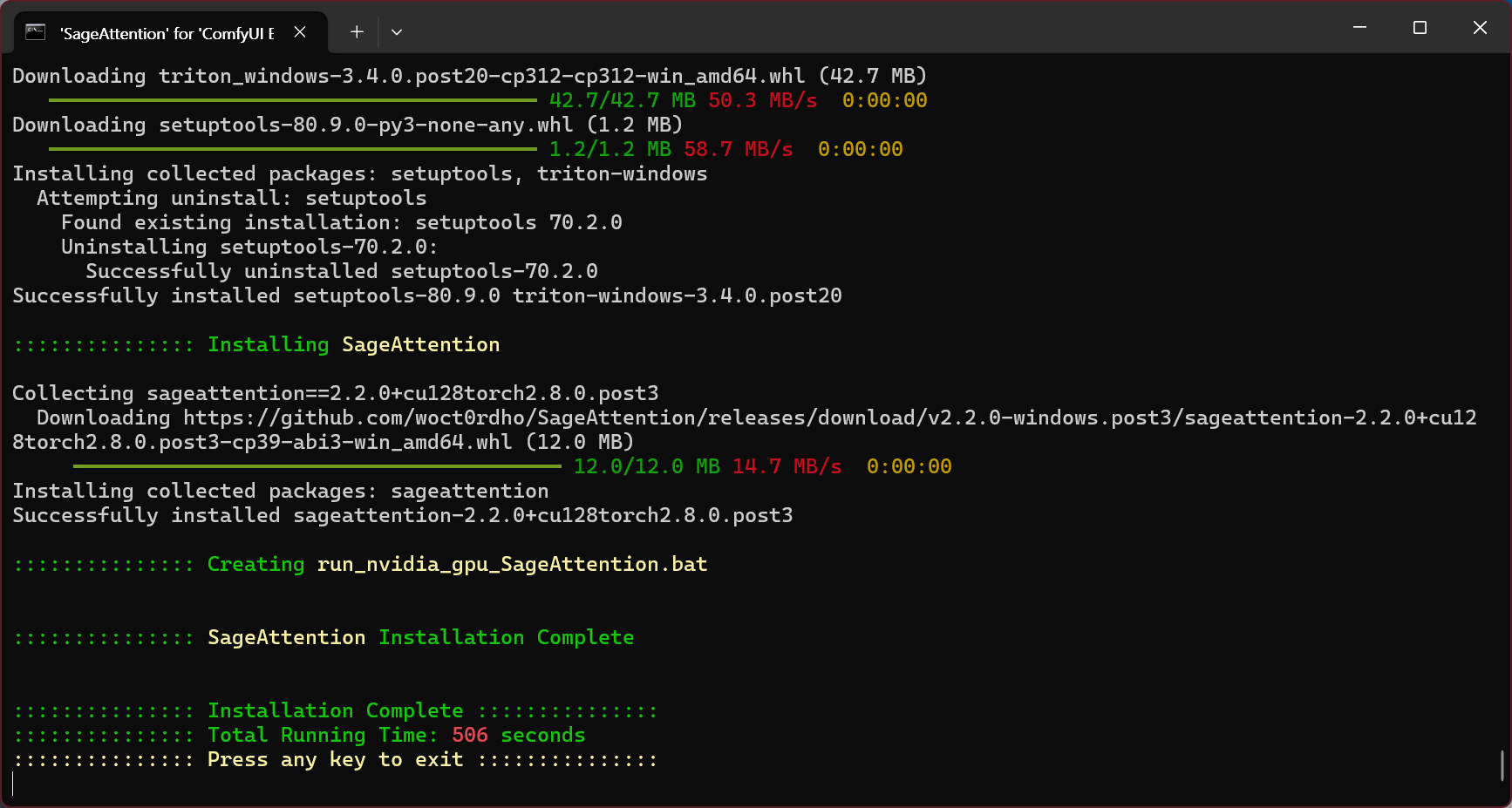Click the terminal vertical scrollbar thumb
Viewport: 1512px width, 808px height.
[x=1502, y=765]
